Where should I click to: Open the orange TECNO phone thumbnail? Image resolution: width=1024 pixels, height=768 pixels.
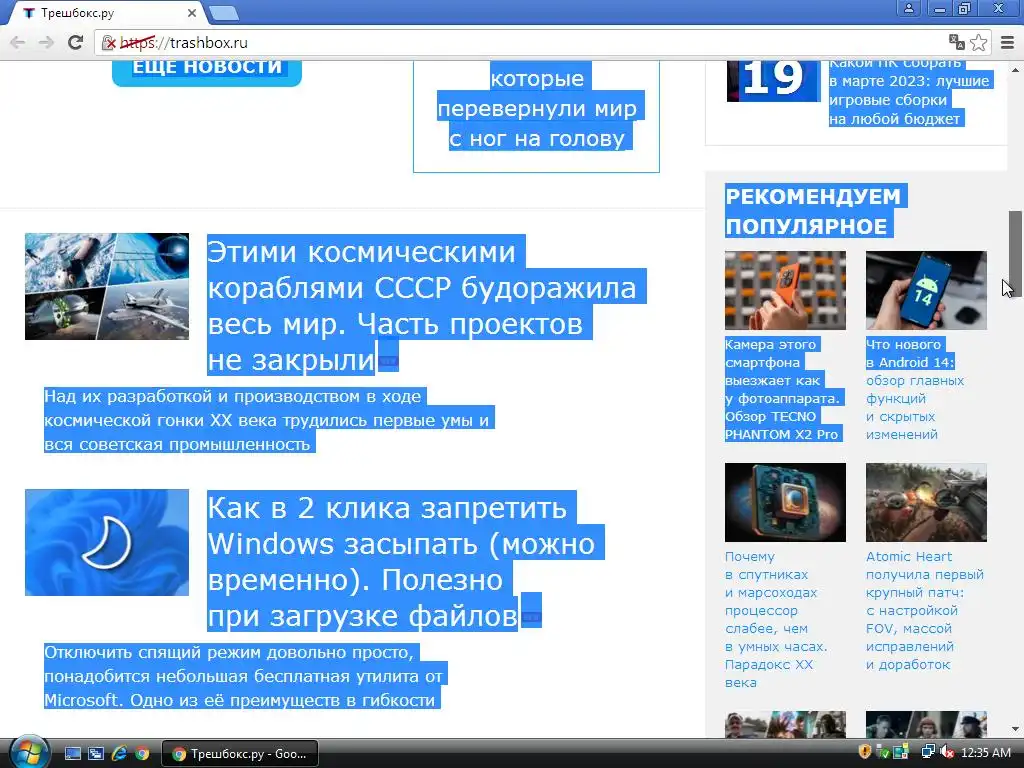point(785,290)
